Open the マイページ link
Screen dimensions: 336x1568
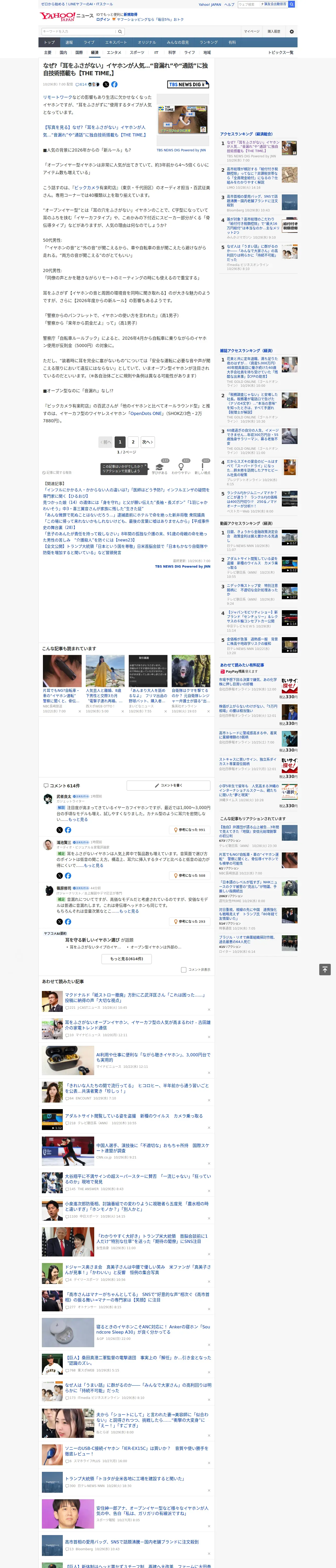point(252,32)
